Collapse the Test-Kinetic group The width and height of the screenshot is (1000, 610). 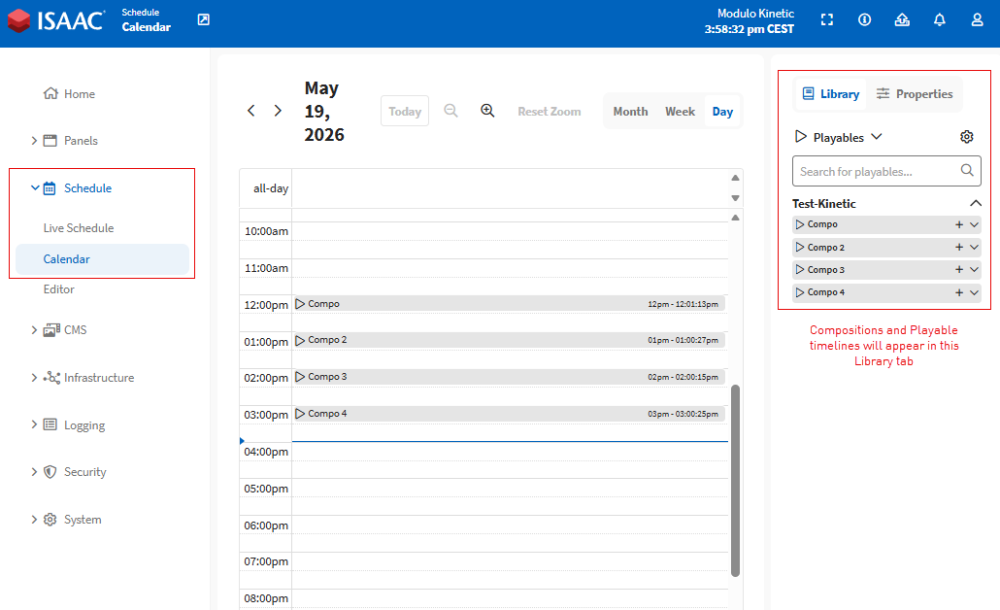click(975, 203)
